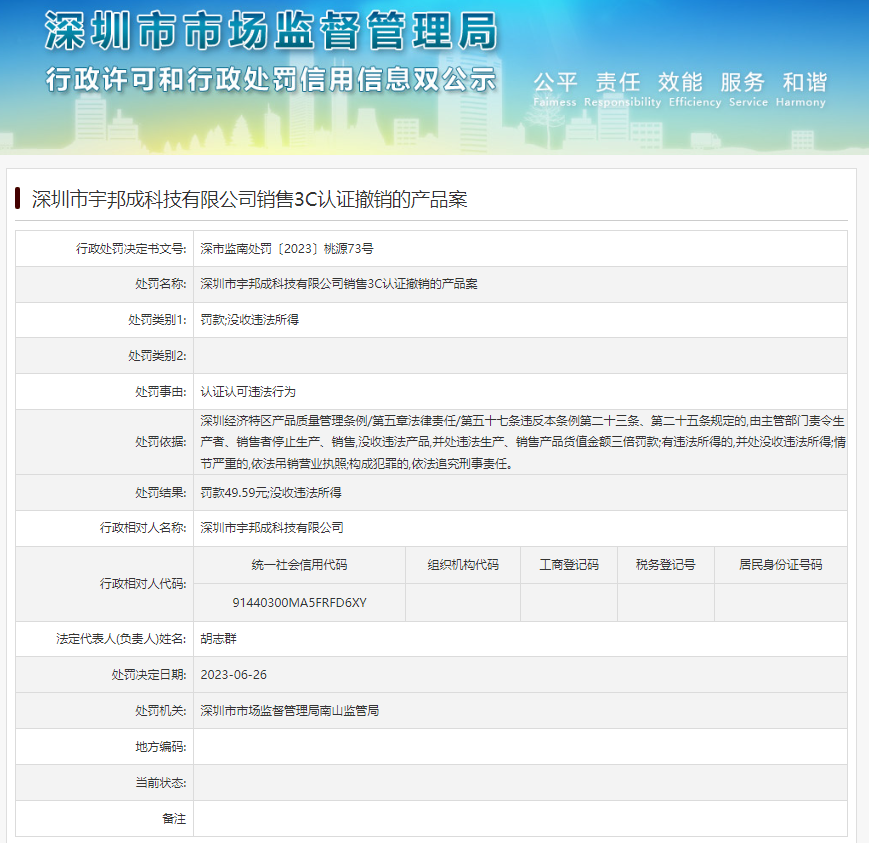This screenshot has width=869, height=843.
Task: Click the page heading about 宇邦成科技 3C case
Action: tap(249, 200)
